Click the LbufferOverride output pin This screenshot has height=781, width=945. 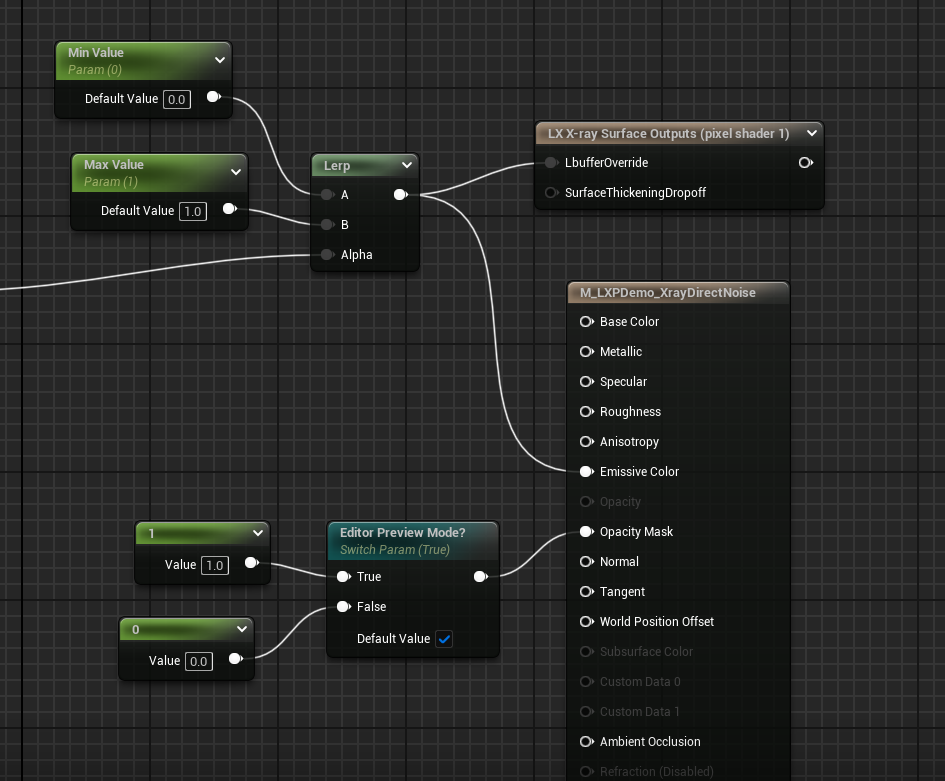point(806,162)
